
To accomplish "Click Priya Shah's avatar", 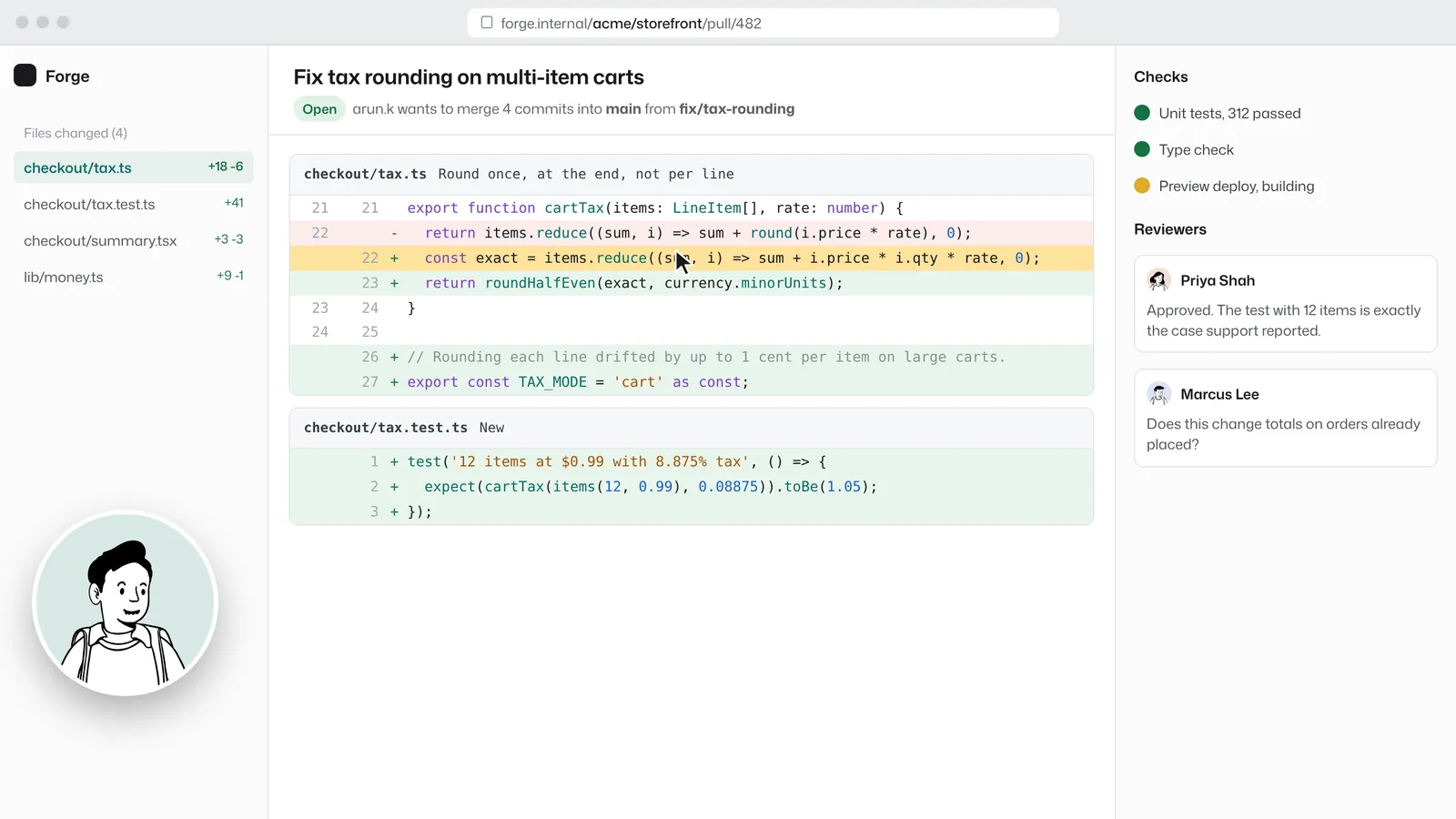I will point(1158,280).
